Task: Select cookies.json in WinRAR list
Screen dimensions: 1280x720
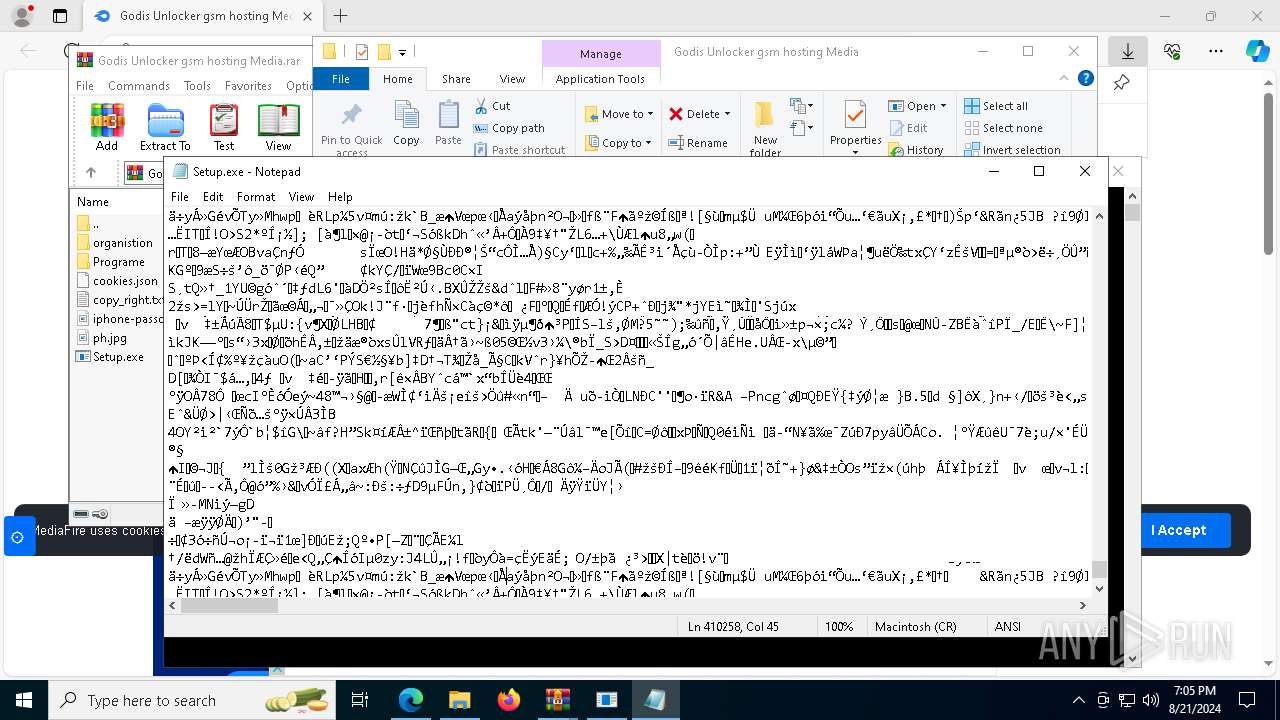Action: (117, 281)
